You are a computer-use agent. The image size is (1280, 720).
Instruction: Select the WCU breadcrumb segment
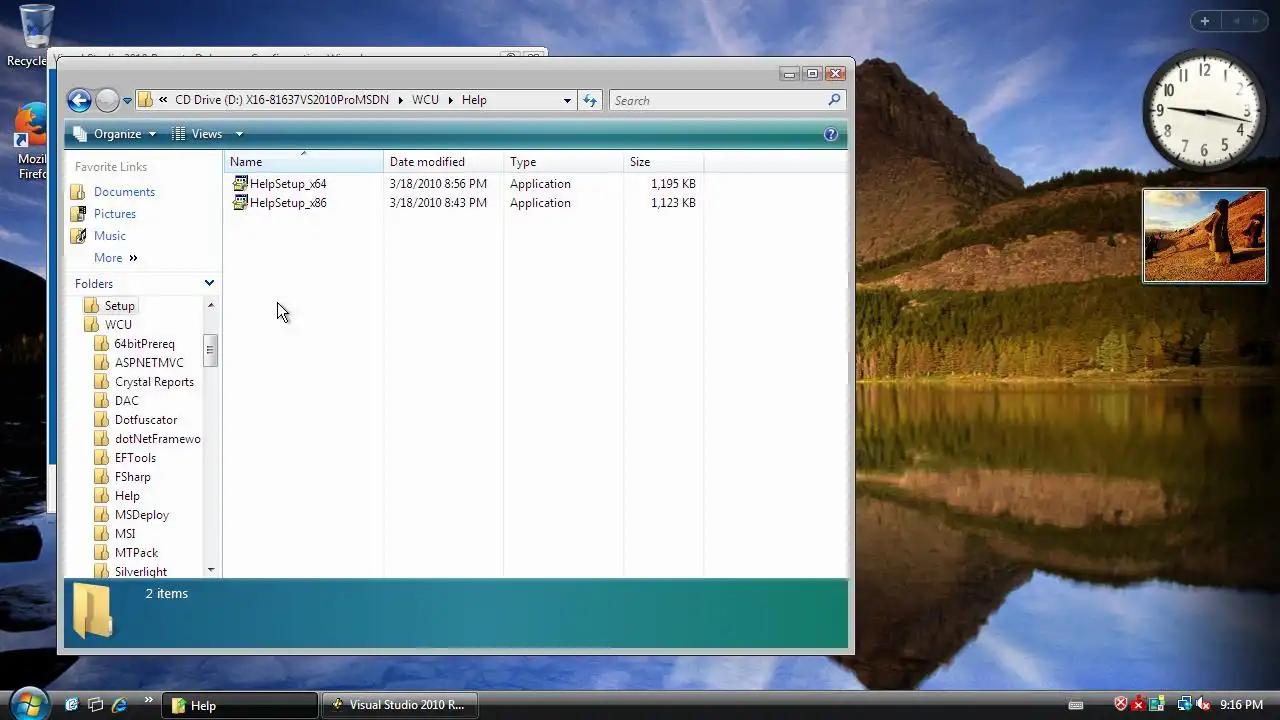(425, 100)
